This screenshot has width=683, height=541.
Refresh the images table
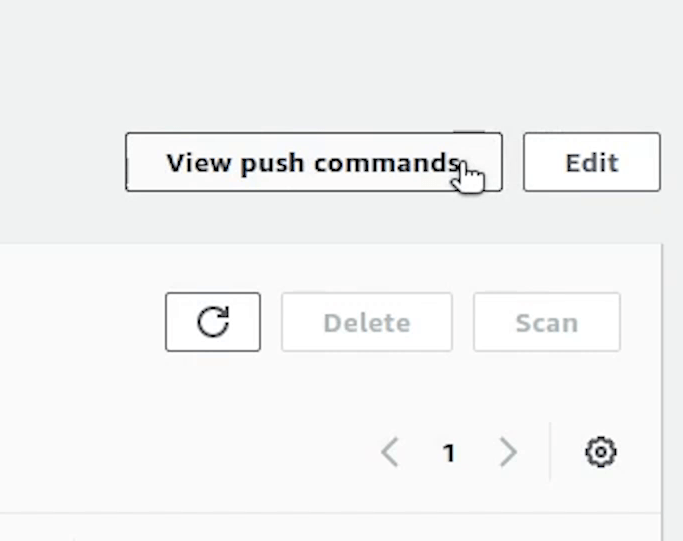(x=213, y=322)
